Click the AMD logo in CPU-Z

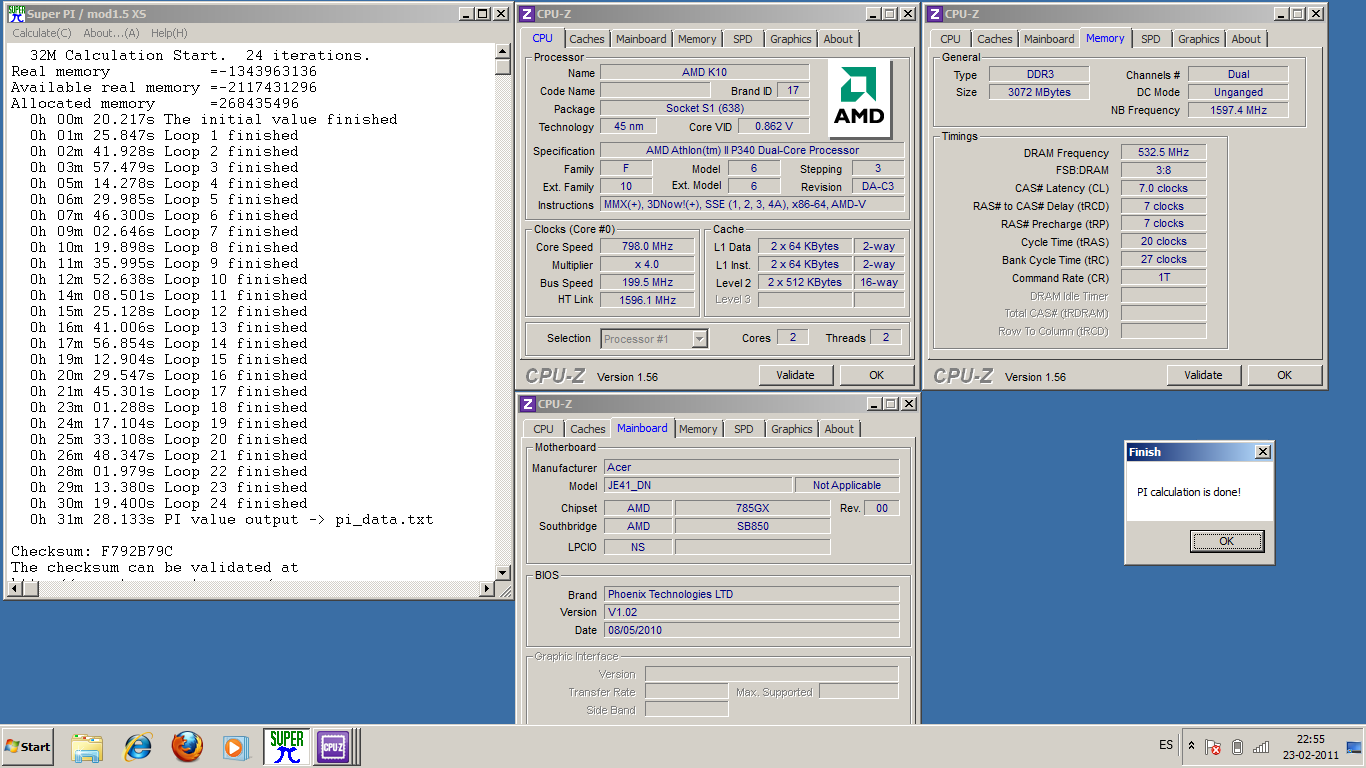[x=860, y=99]
